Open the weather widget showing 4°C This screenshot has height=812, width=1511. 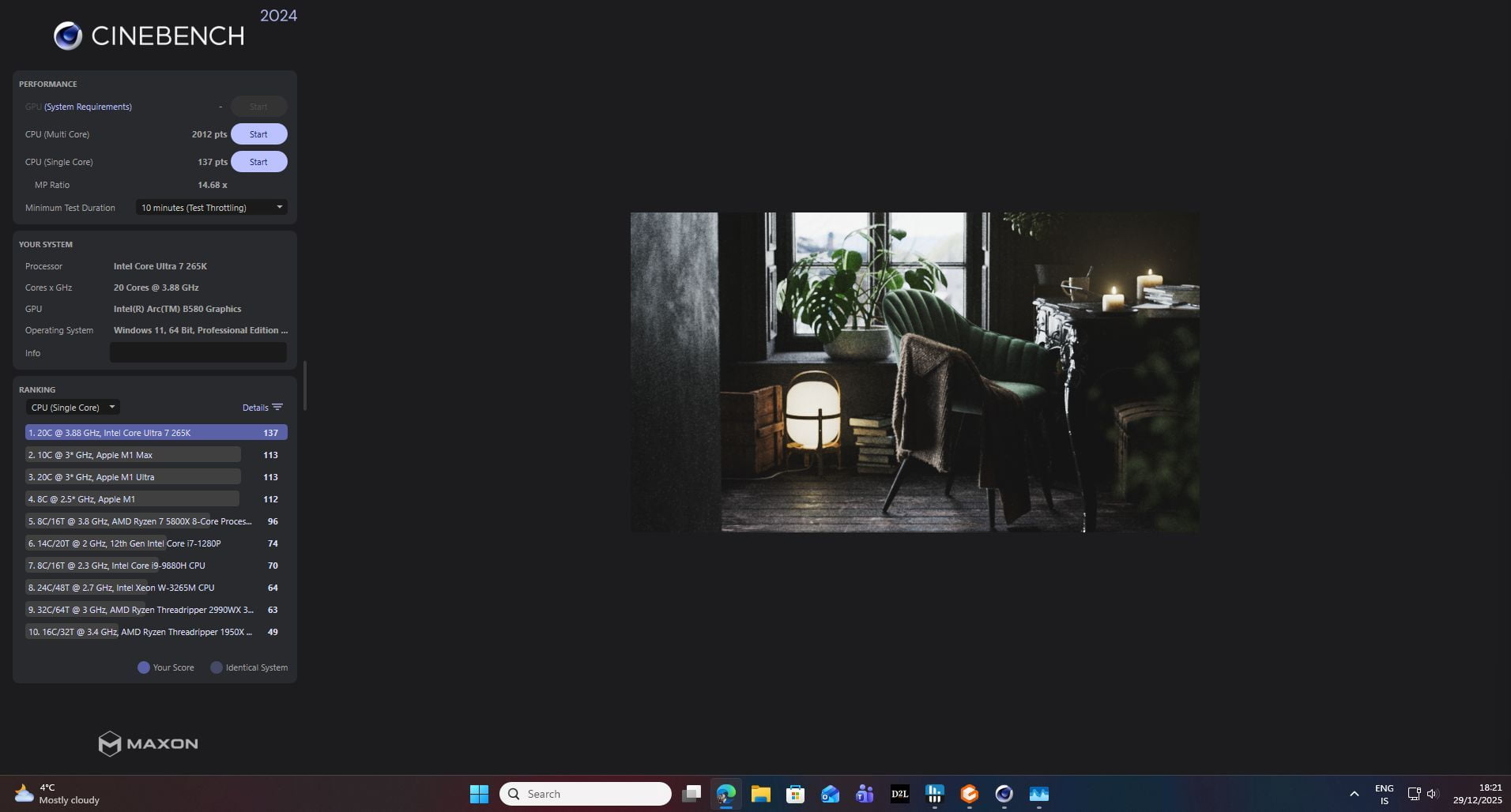click(57, 794)
